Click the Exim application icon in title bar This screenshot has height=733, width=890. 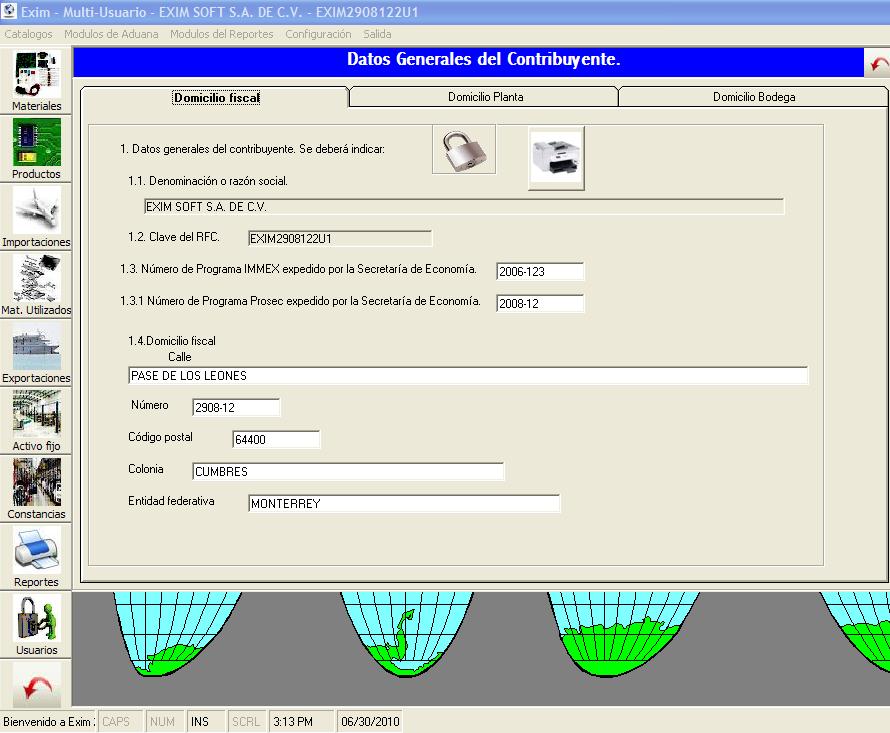click(x=9, y=11)
